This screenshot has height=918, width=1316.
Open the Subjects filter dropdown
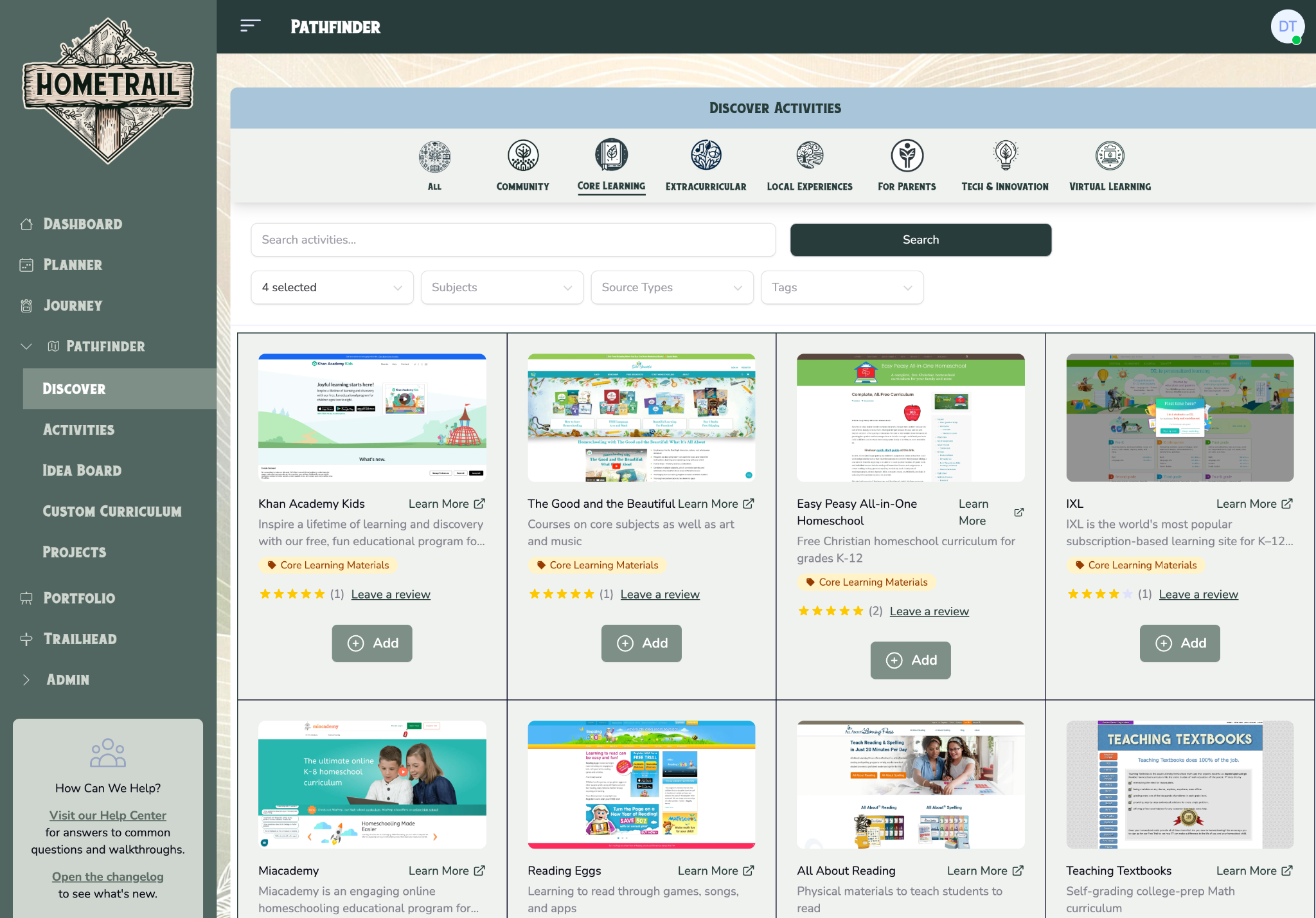click(x=502, y=287)
